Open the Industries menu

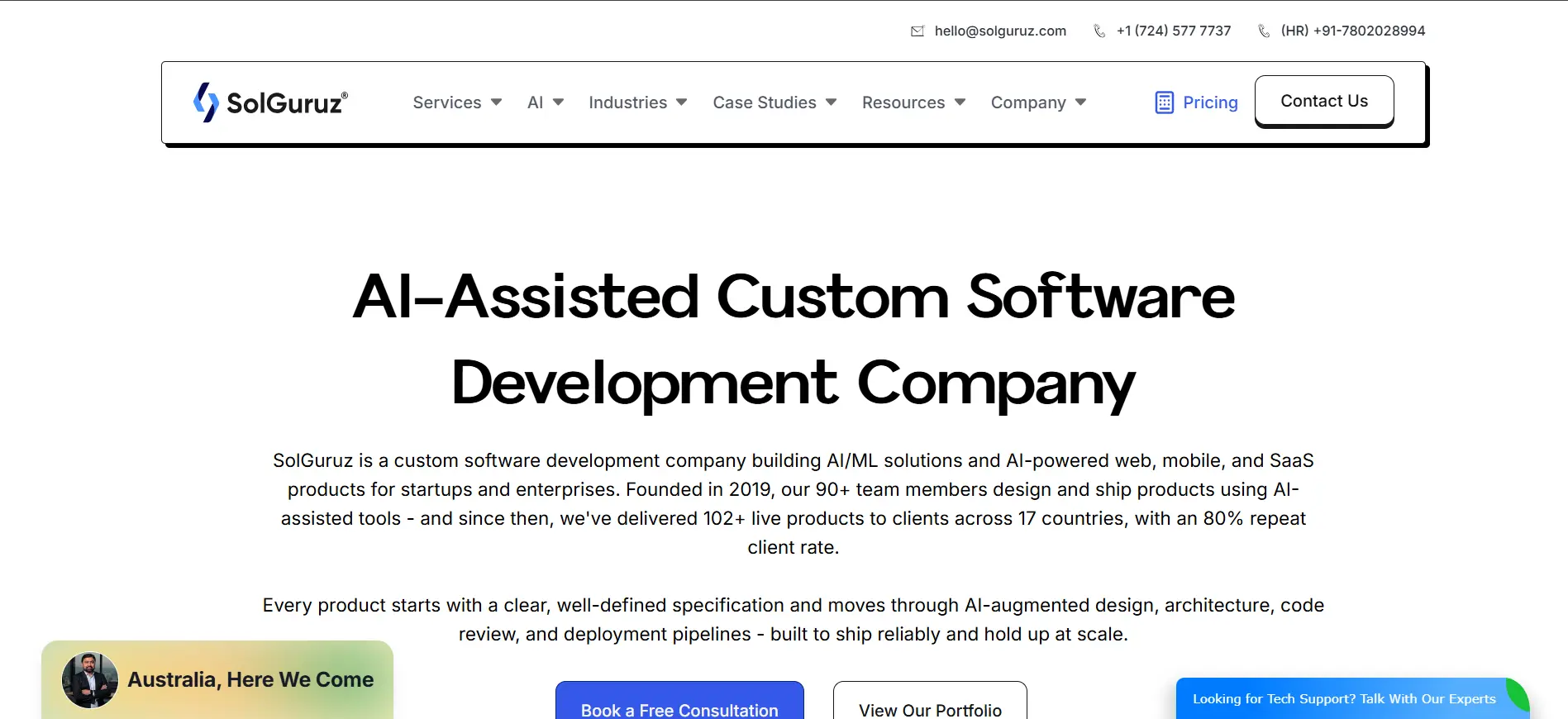(628, 102)
